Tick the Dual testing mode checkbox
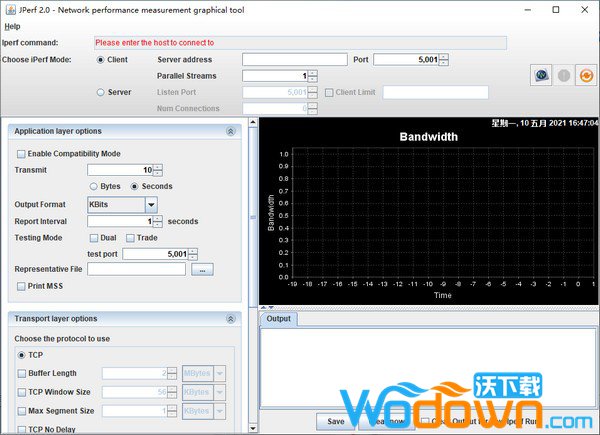The image size is (600, 435). click(95, 238)
